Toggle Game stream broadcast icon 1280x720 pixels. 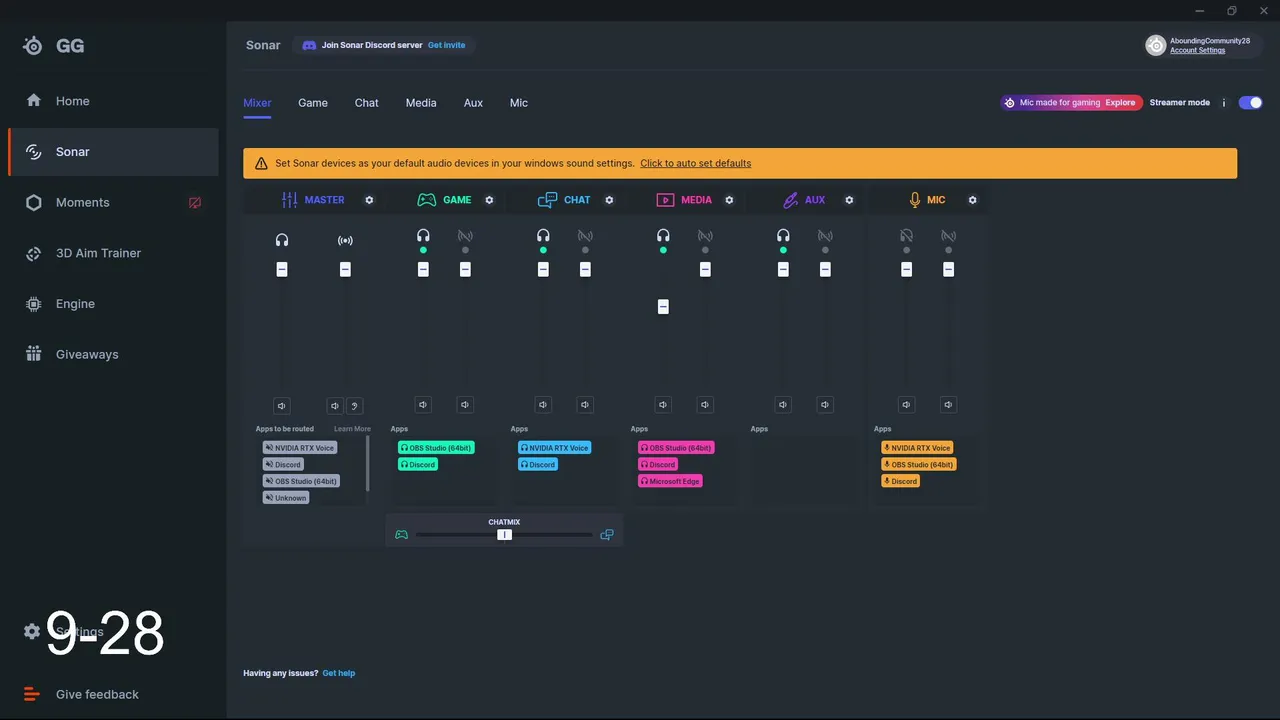point(465,236)
